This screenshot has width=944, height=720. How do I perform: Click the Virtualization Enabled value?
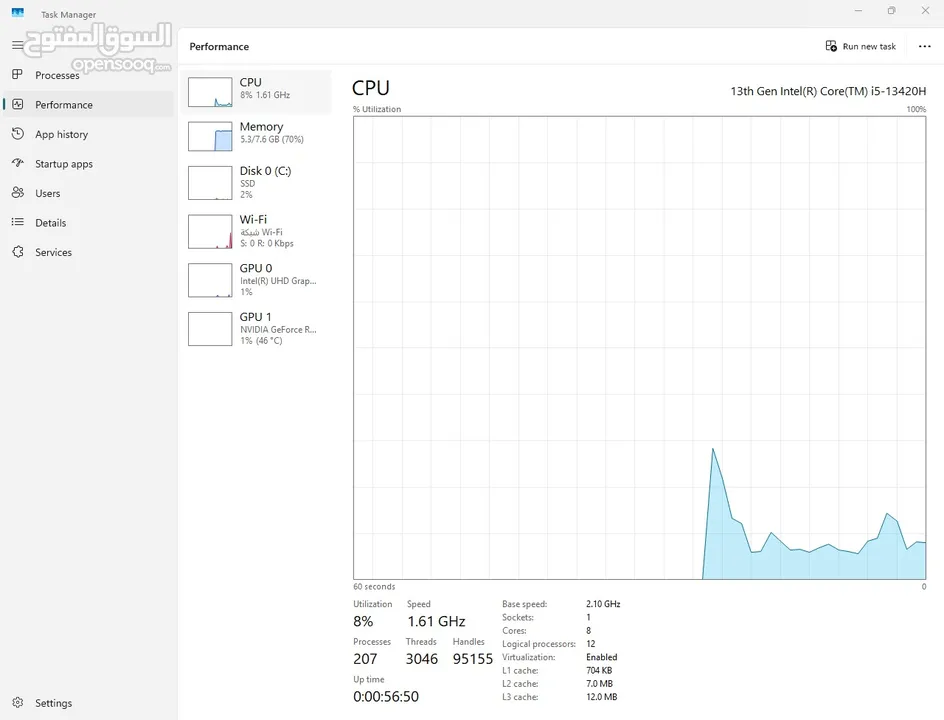pyautogui.click(x=601, y=657)
